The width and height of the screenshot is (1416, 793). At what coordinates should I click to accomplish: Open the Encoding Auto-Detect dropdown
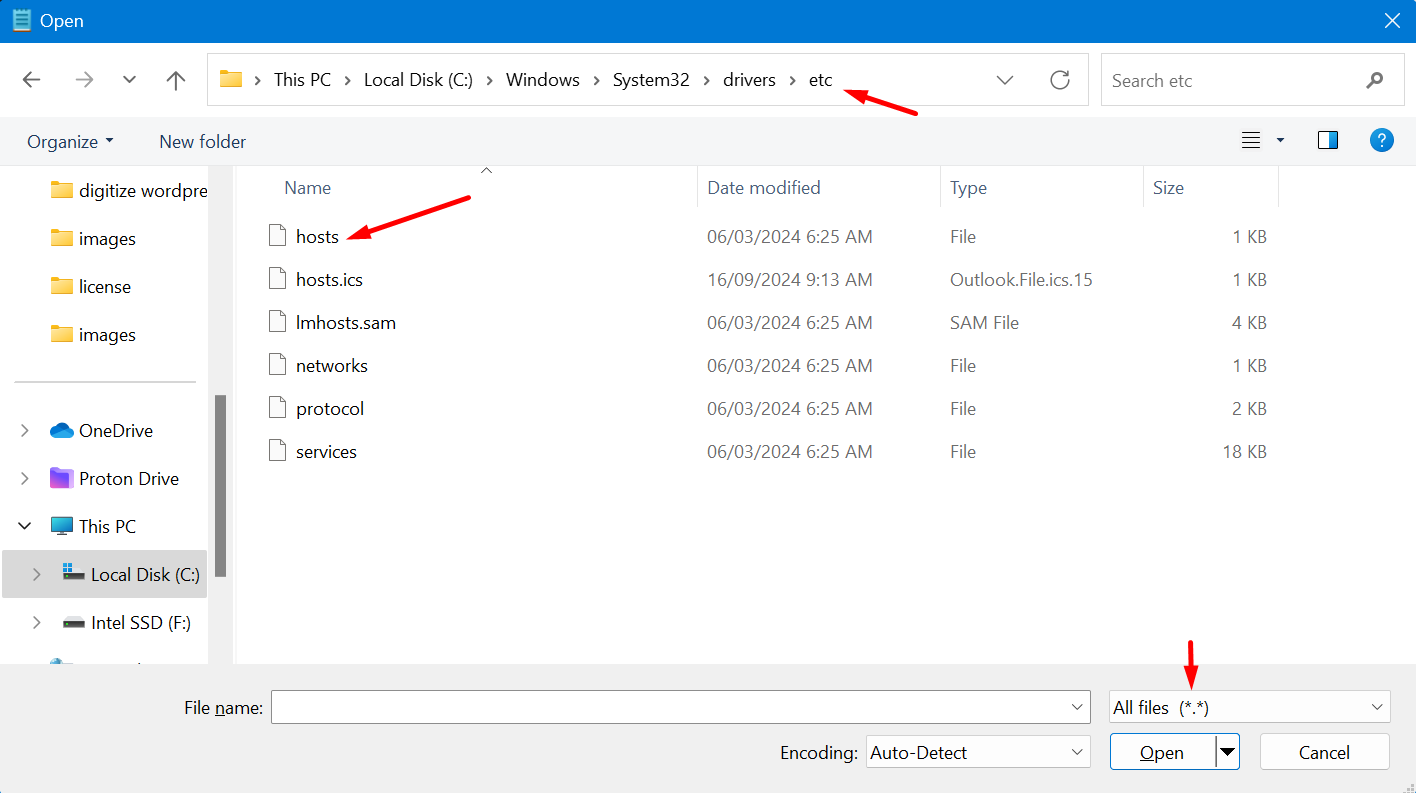tap(977, 752)
